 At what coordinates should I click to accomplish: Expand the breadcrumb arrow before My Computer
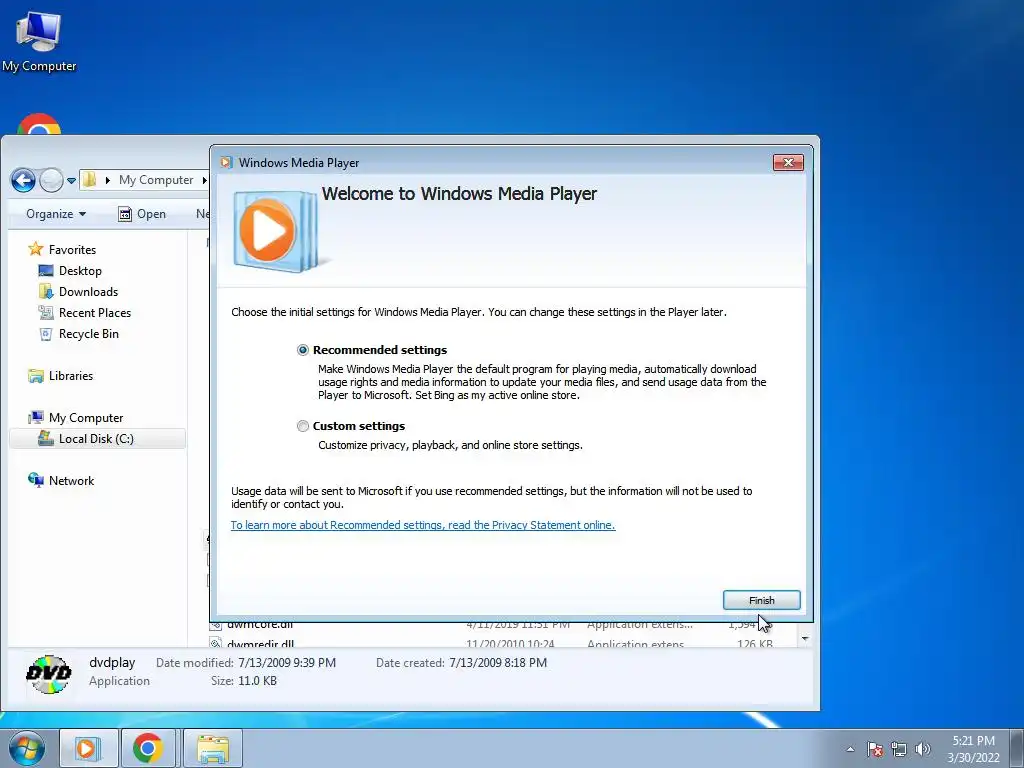click(x=108, y=180)
